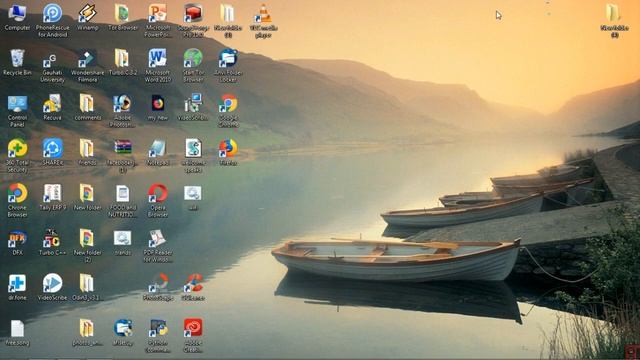Open the Recycle Bin
Viewport: 640px width, 360px height.
click(x=17, y=62)
